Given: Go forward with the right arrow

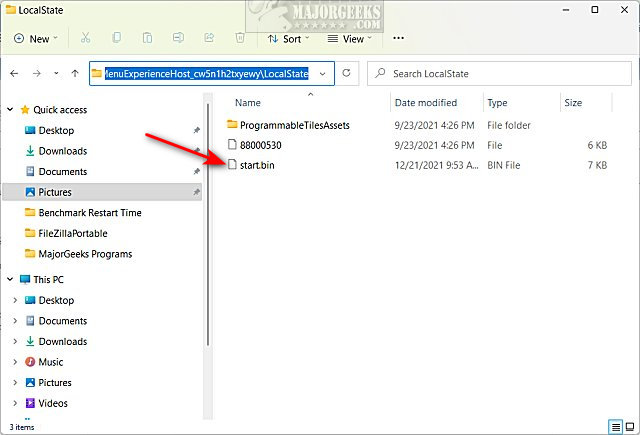Looking at the screenshot, I should (37, 73).
